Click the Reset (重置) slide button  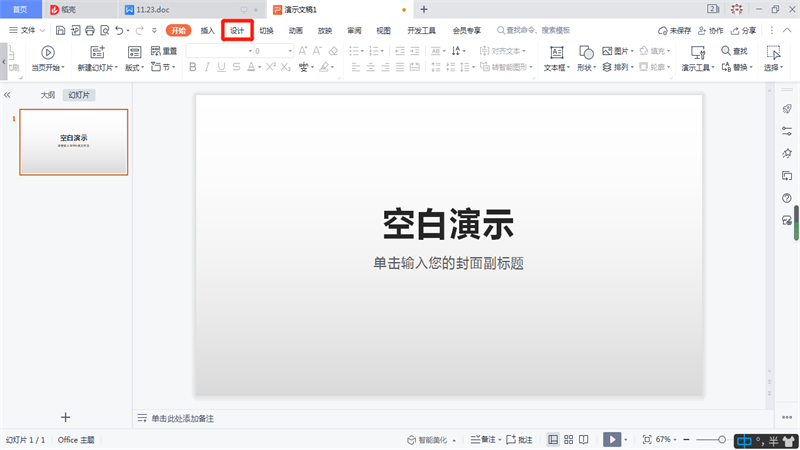tap(164, 51)
